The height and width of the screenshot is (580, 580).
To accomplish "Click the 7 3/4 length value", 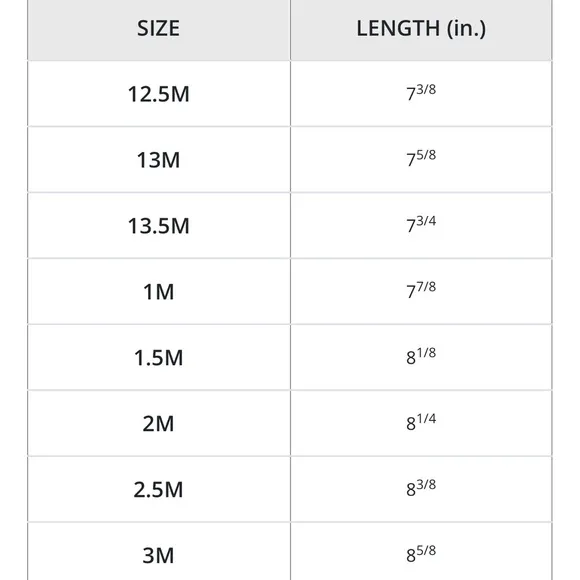I will 421,224.
